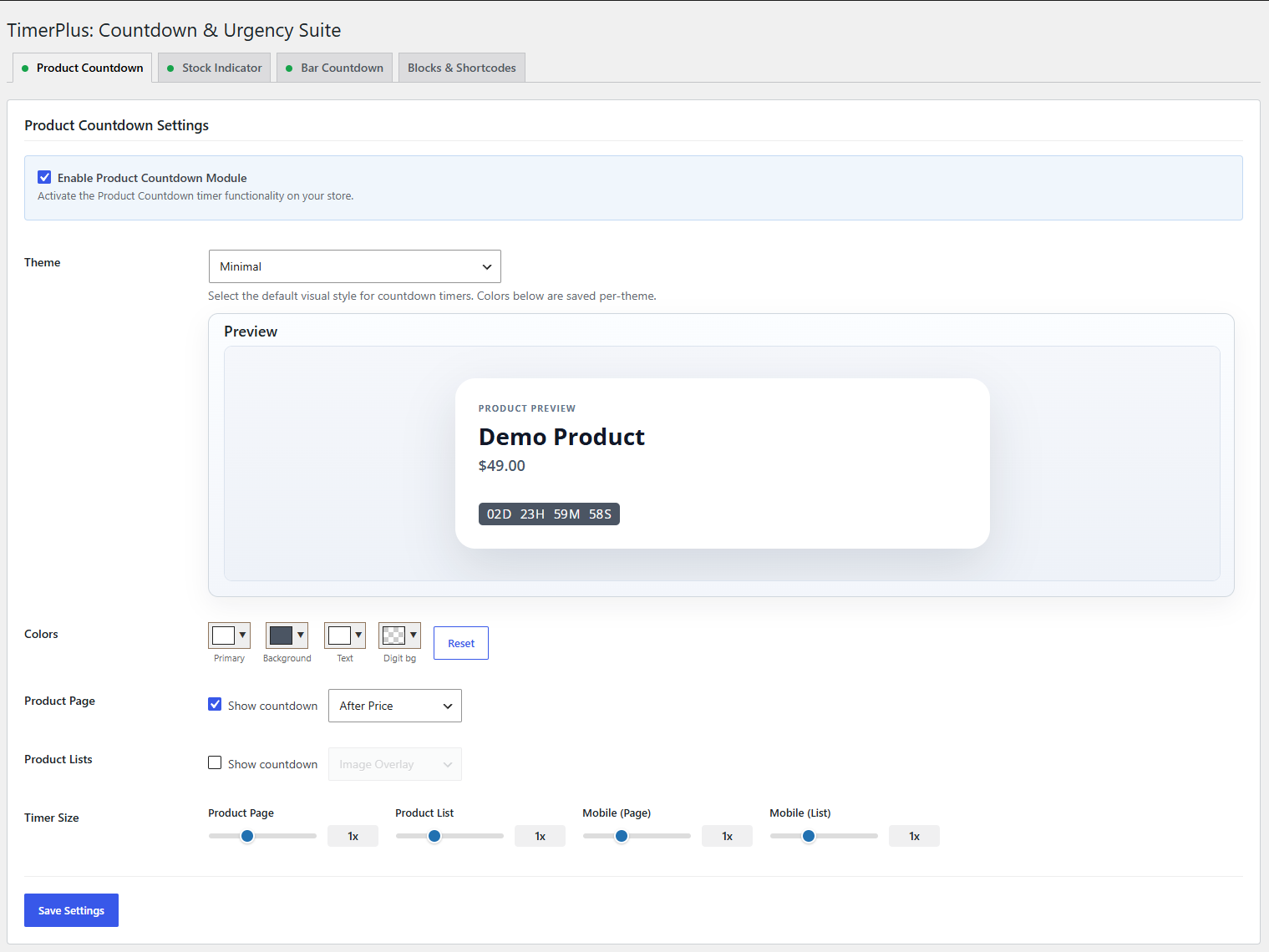This screenshot has height=952, width=1269.
Task: Open the After Price position dropdown
Action: [x=394, y=706]
